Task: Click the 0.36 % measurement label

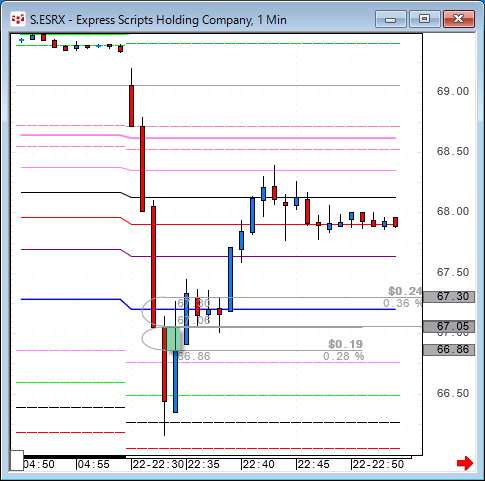Action: tap(402, 303)
